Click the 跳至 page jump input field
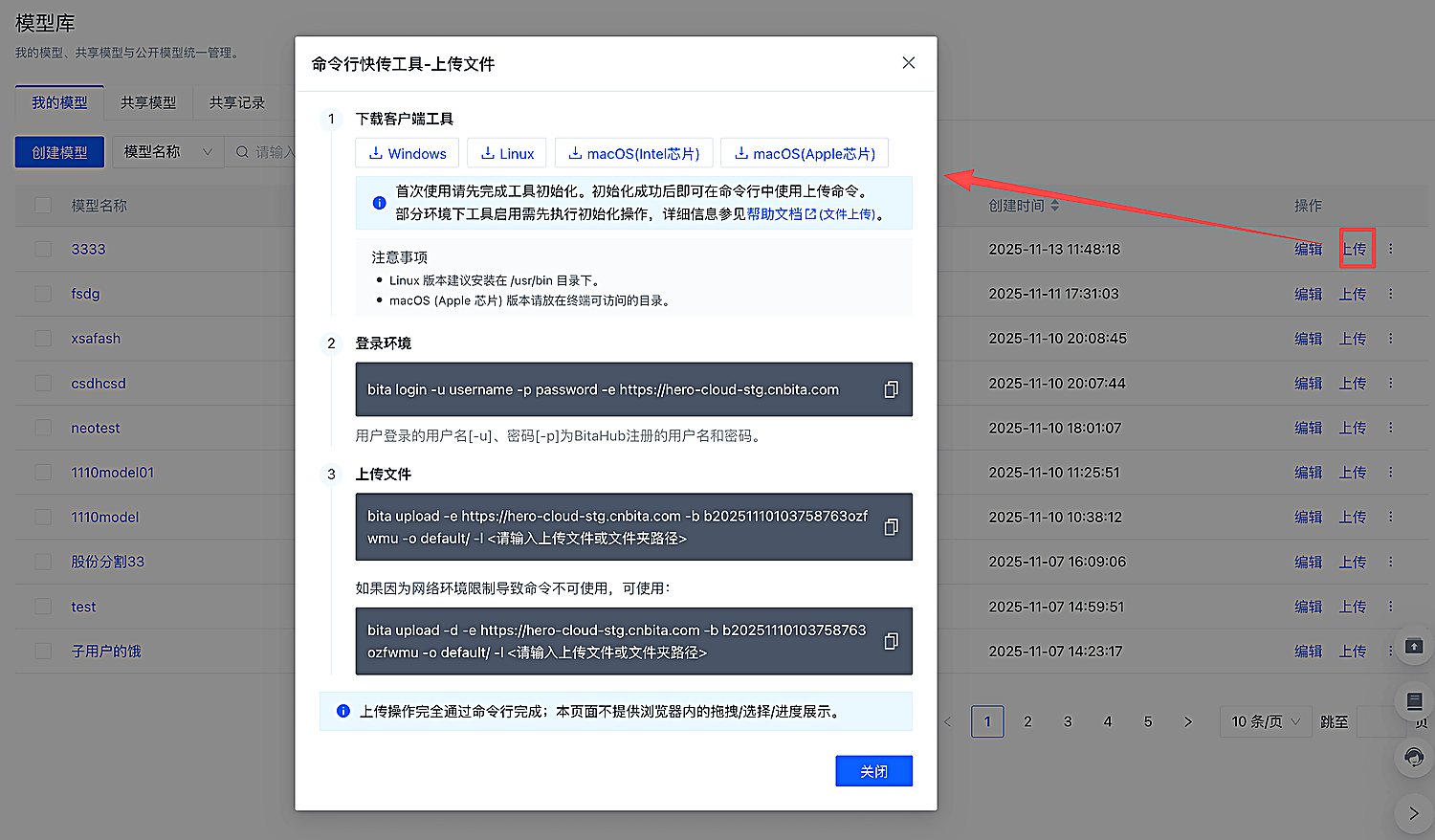The height and width of the screenshot is (840, 1435). pyautogui.click(x=1382, y=721)
